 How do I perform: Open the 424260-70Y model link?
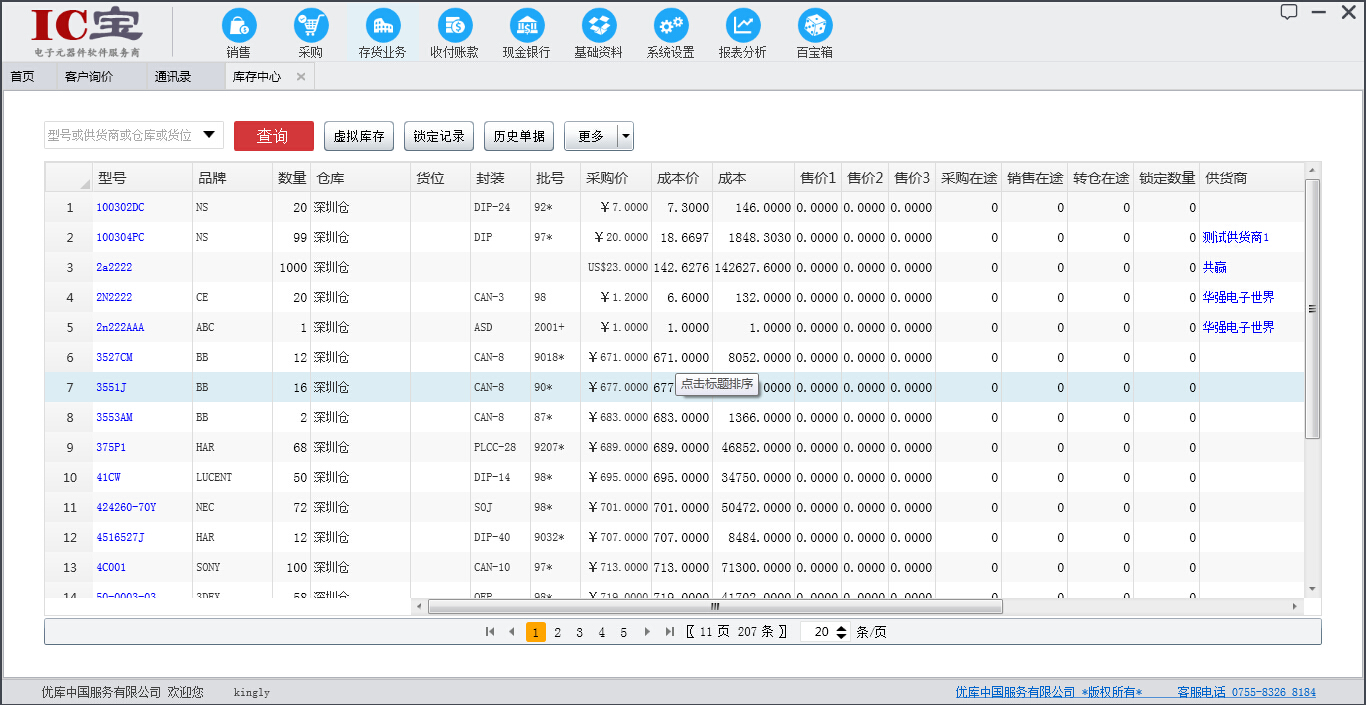pyautogui.click(x=126, y=508)
